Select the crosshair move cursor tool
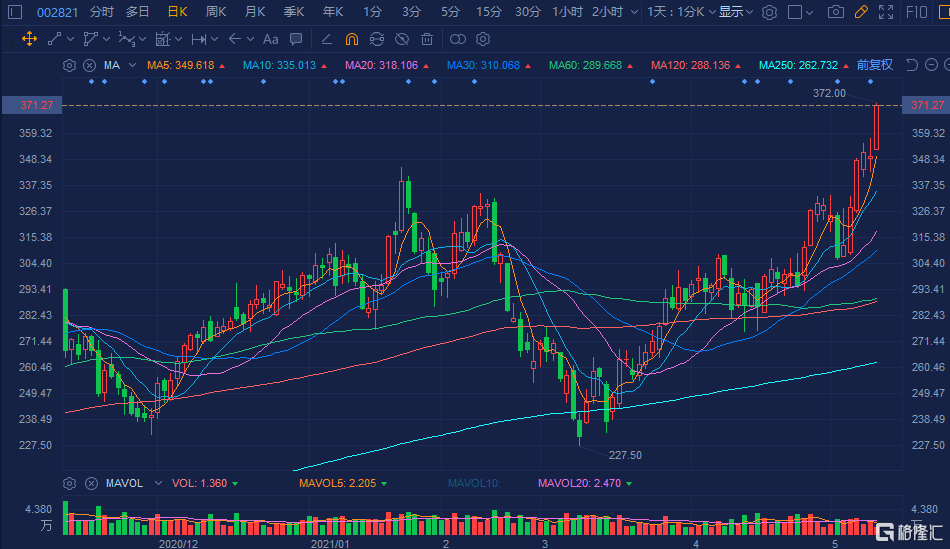The width and height of the screenshot is (950, 549). tap(28, 39)
